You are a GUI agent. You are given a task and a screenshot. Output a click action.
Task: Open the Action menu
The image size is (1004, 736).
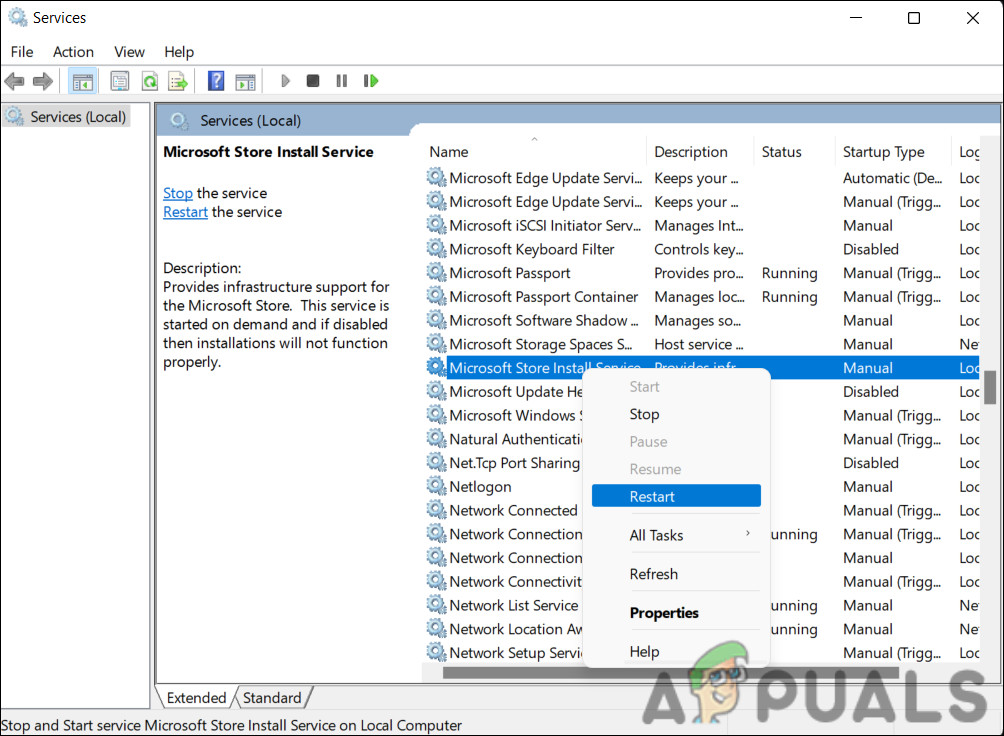[x=73, y=52]
